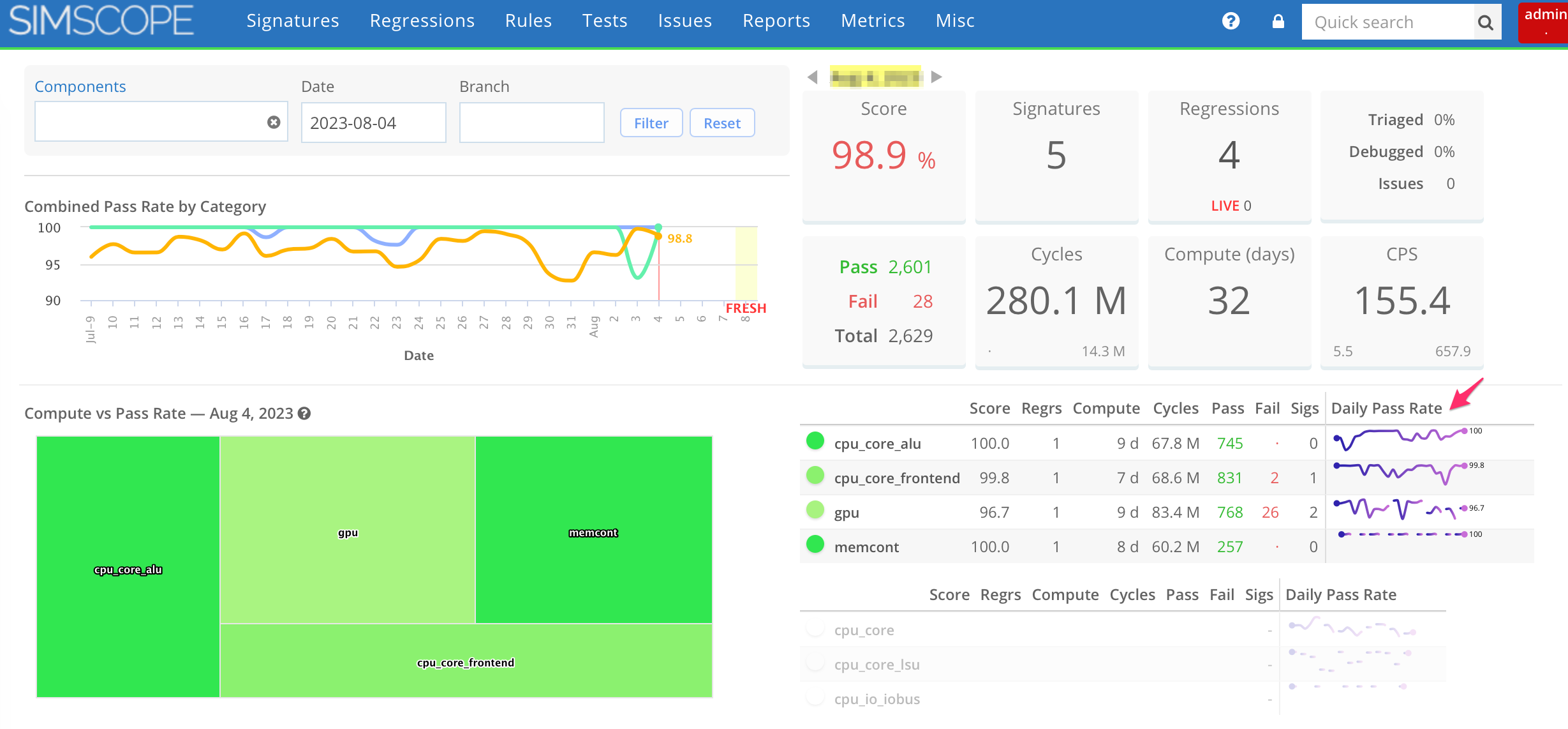Click the gpu Fail count 26

[1270, 513]
